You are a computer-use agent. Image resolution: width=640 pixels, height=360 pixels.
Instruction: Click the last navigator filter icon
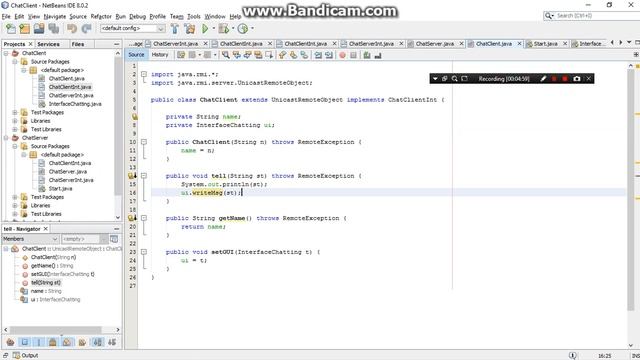(x=112, y=342)
